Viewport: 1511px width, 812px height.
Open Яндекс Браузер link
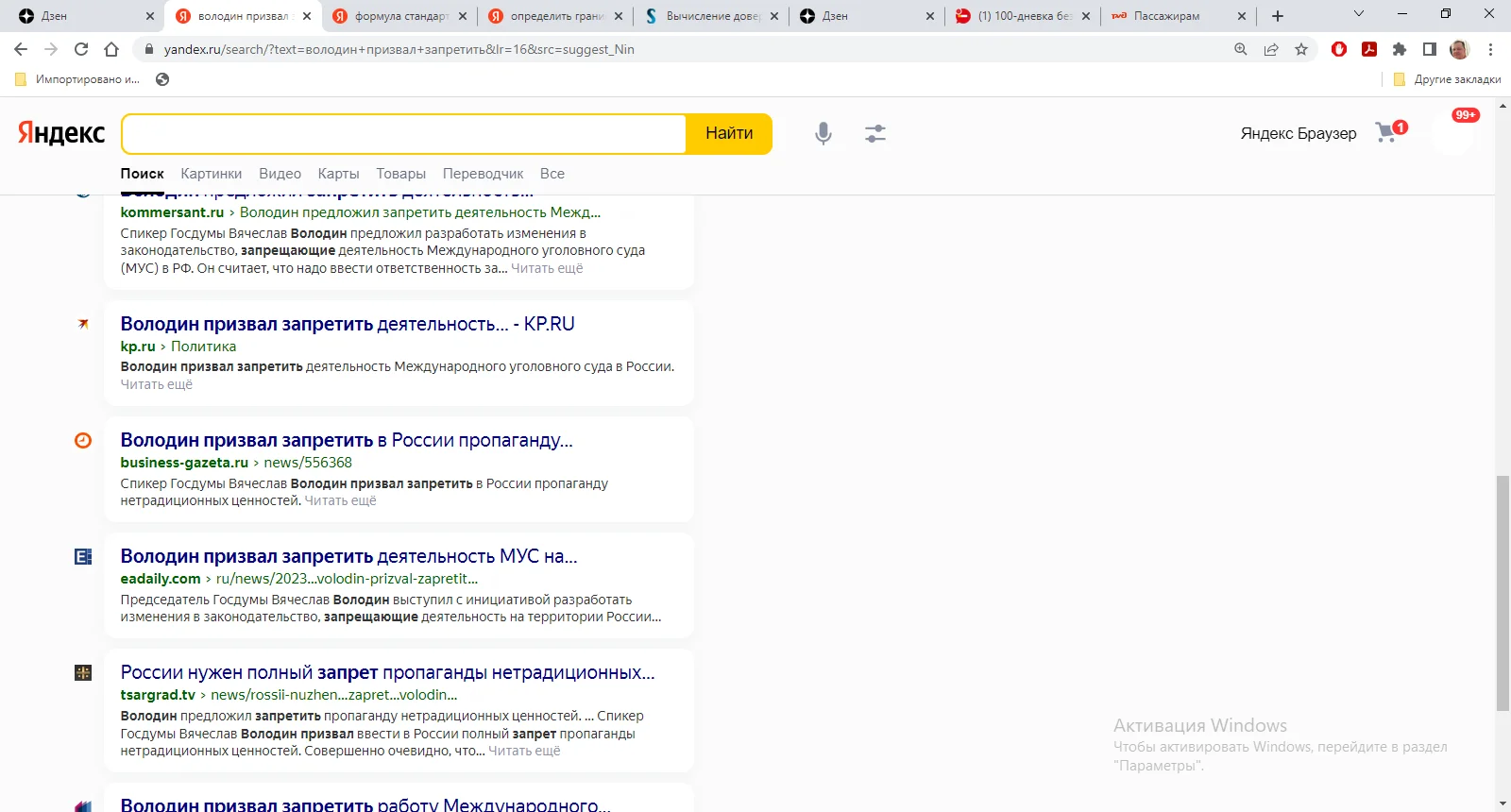(x=1299, y=133)
